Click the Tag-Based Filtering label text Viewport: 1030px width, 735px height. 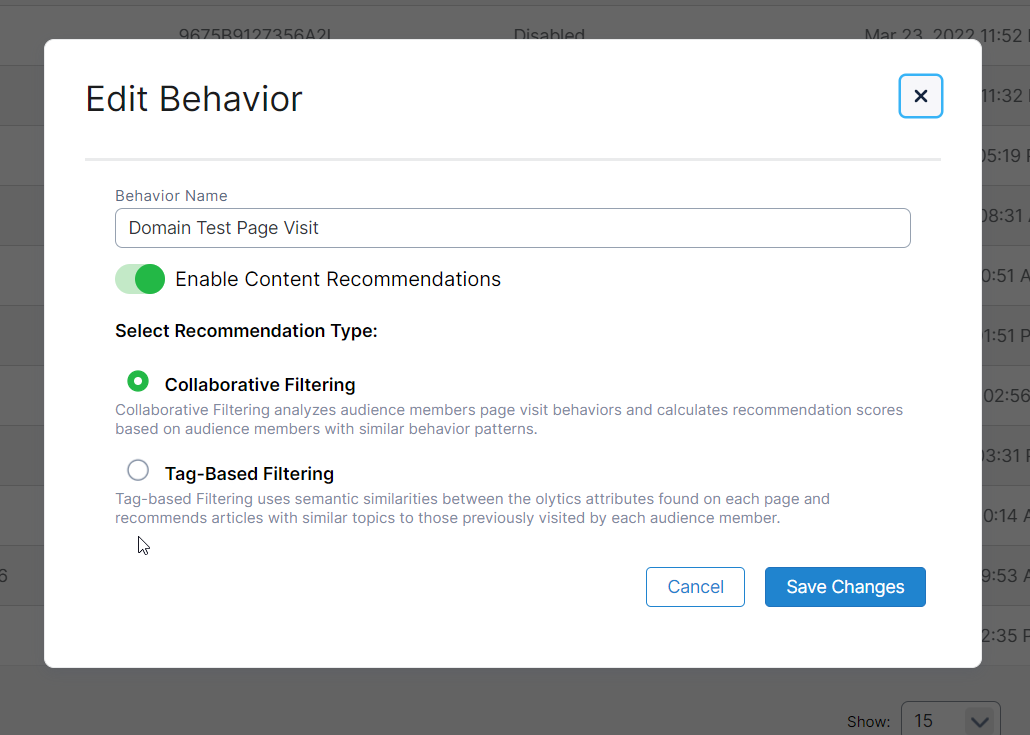249,474
